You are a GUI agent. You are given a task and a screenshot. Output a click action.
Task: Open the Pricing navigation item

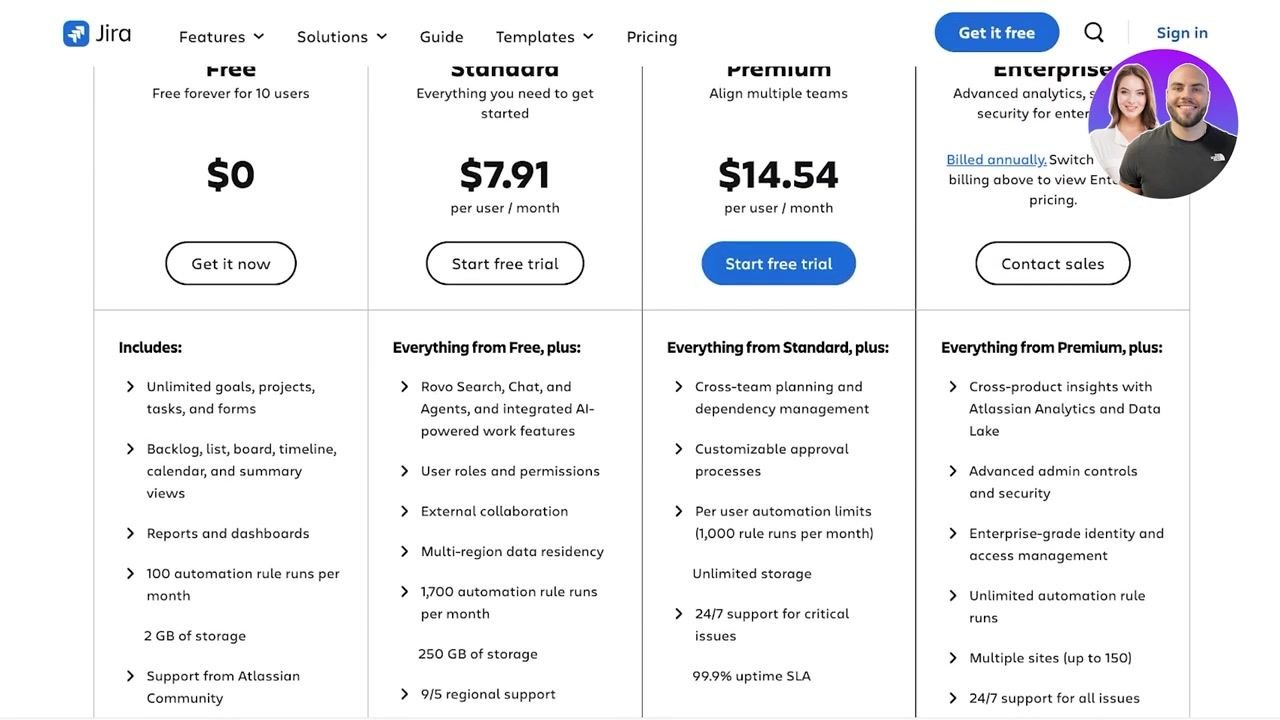tap(652, 36)
